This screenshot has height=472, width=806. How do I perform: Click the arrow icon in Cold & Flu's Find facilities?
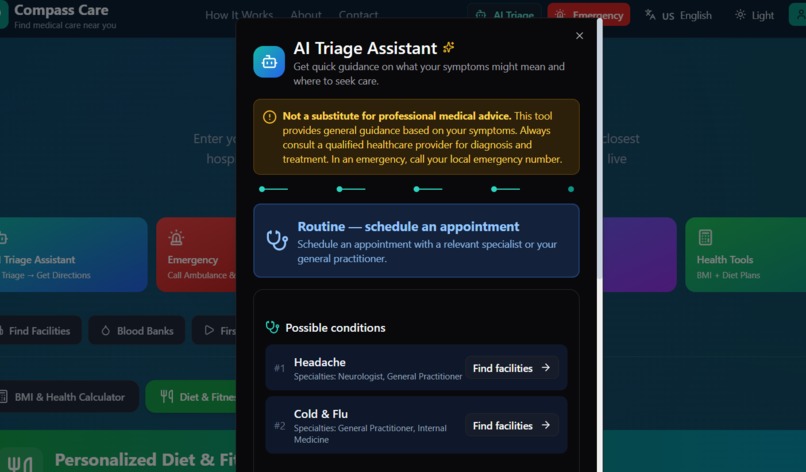pyautogui.click(x=546, y=425)
